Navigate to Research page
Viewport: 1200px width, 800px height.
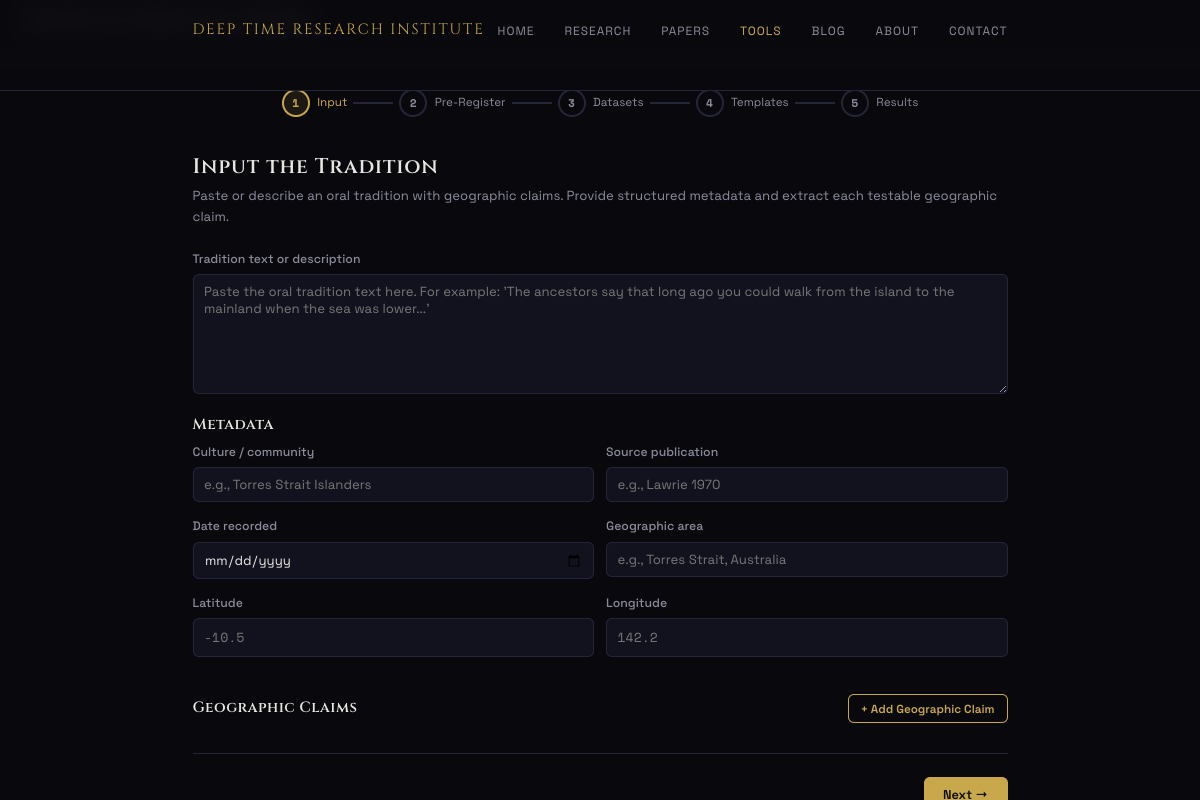pos(597,31)
